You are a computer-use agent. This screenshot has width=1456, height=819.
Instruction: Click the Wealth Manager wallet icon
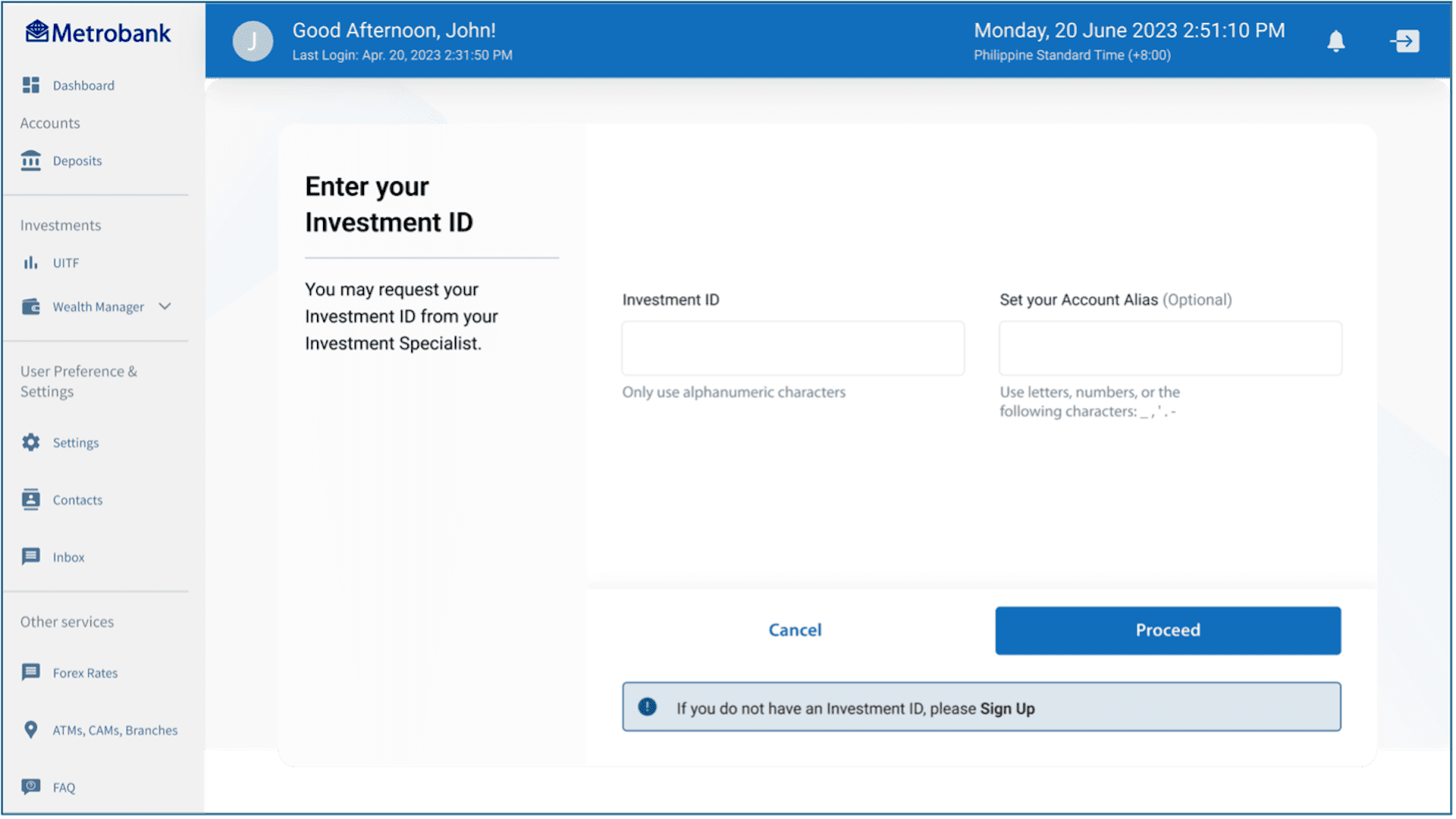tap(31, 306)
